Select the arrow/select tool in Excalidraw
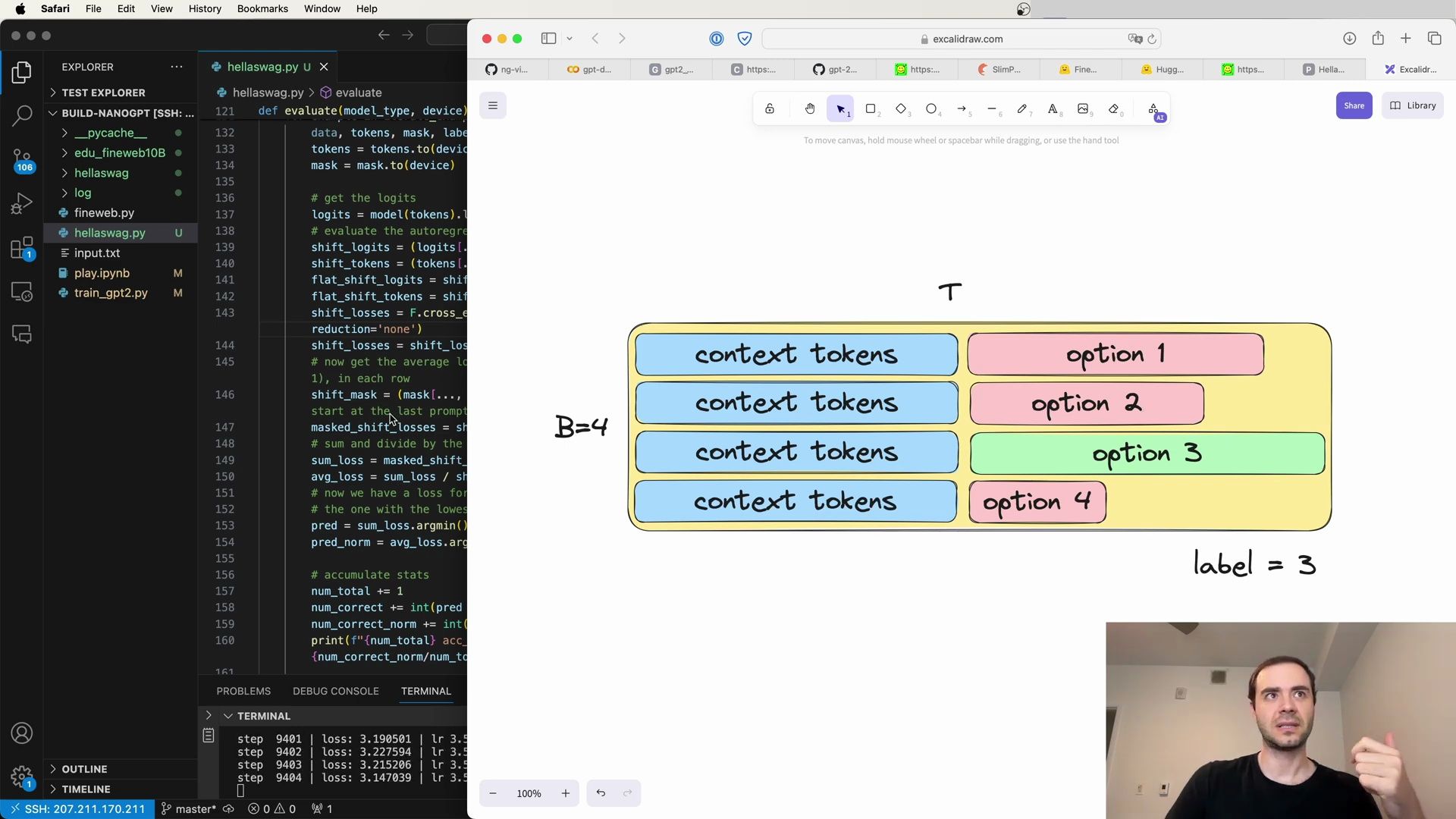Screen dimensions: 1456x819 841,109
